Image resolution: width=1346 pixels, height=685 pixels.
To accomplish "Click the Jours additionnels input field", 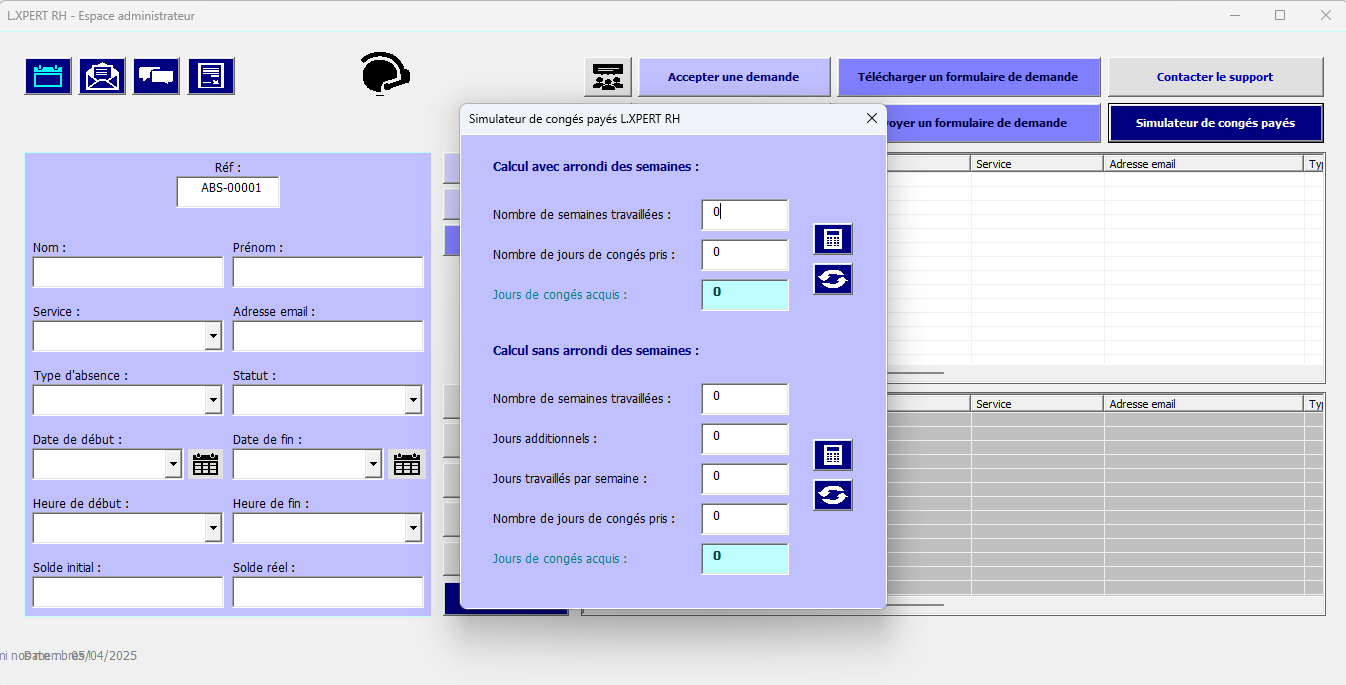I will click(x=745, y=439).
